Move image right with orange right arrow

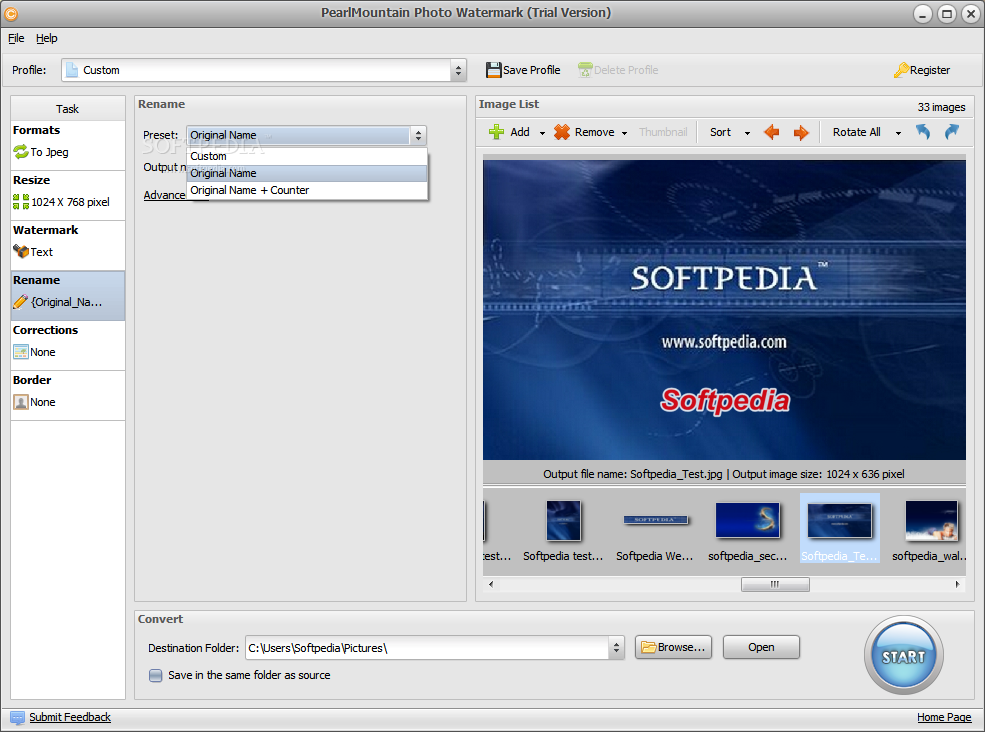(801, 132)
